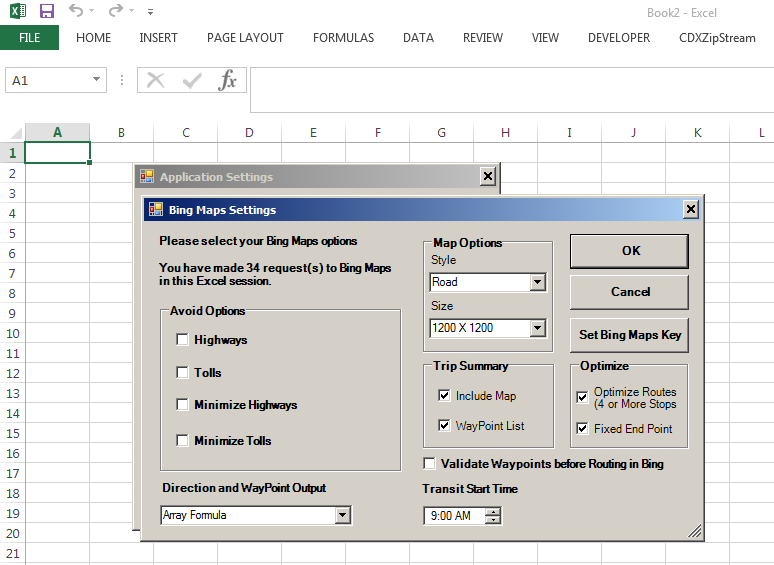Switch to the HOME ribbon tab
This screenshot has width=774, height=565.
[x=93, y=38]
